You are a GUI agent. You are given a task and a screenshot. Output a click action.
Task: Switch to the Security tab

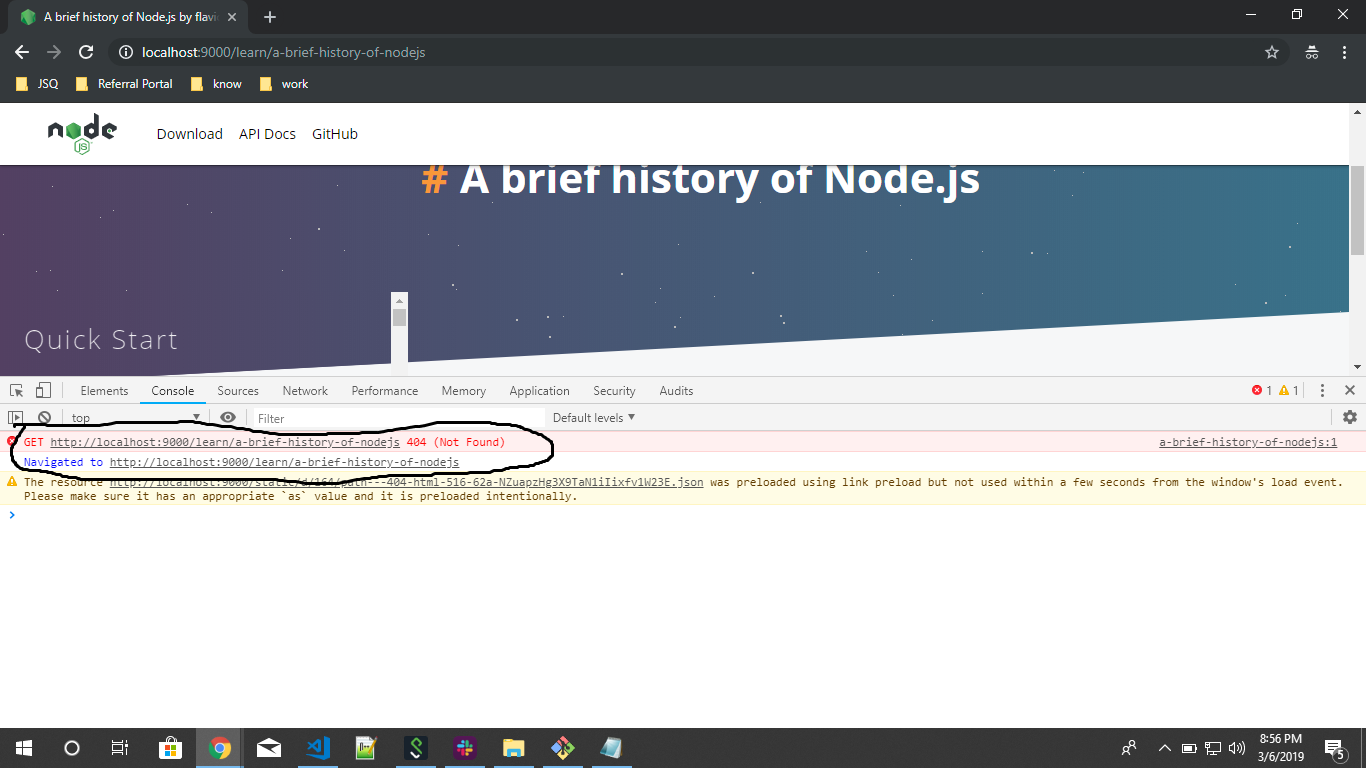pos(614,391)
